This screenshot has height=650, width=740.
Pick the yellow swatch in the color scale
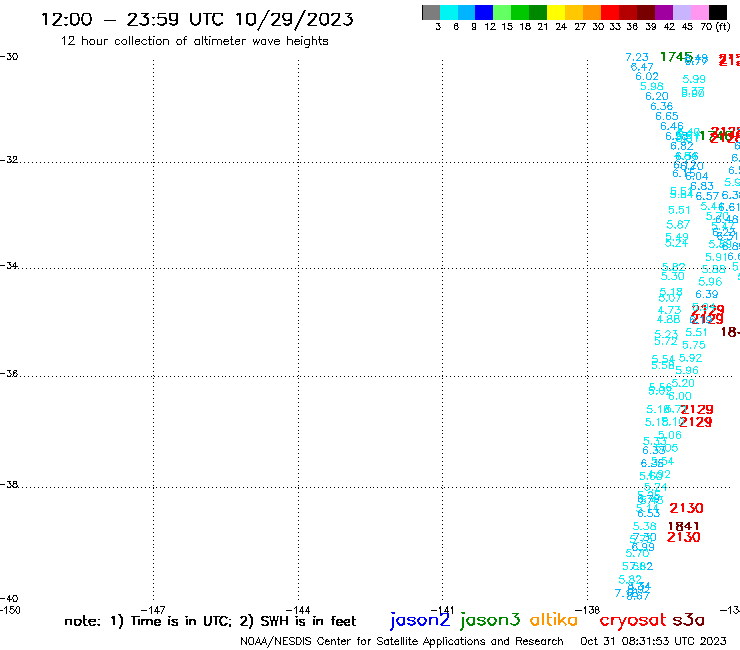556,12
